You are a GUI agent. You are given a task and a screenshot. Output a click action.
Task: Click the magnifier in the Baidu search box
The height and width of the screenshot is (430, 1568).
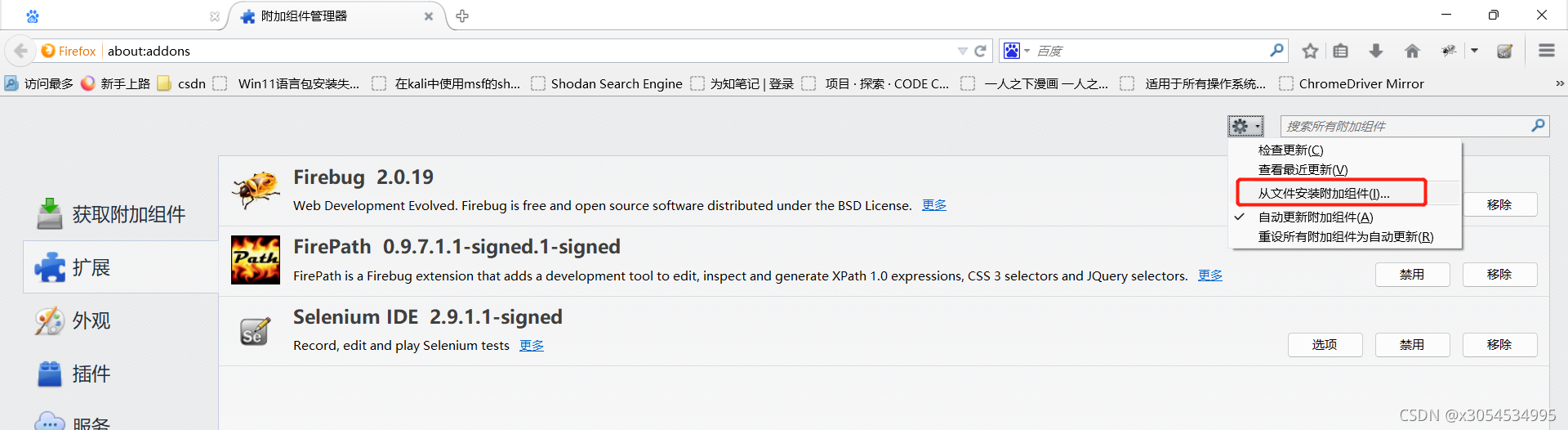pos(1276,51)
